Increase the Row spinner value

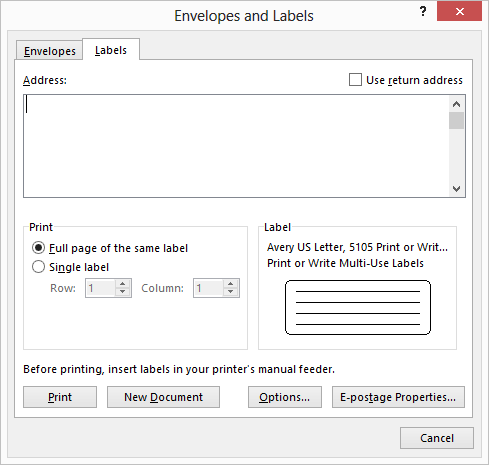coord(123,284)
